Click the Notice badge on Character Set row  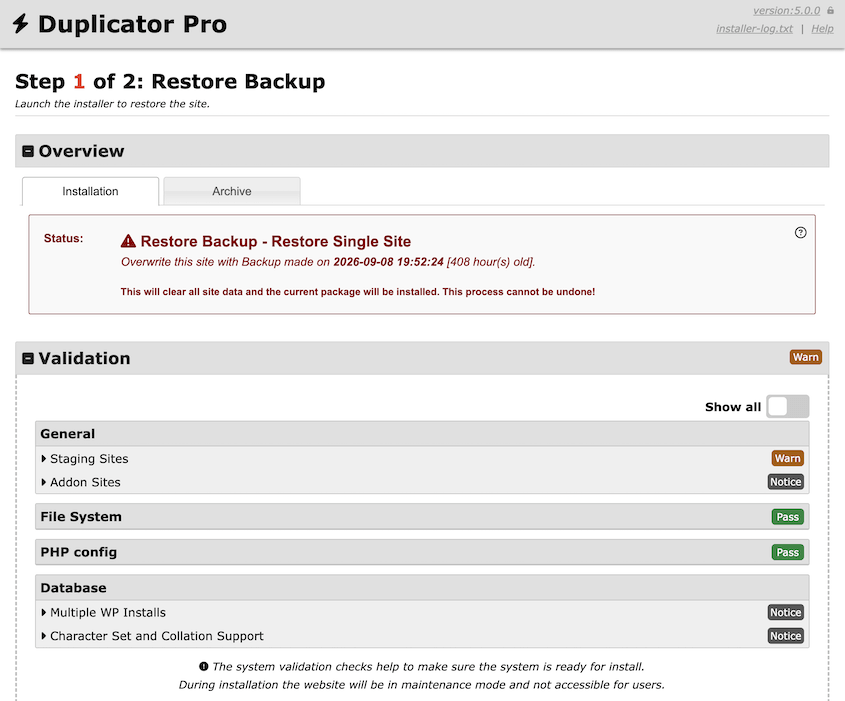click(x=785, y=636)
